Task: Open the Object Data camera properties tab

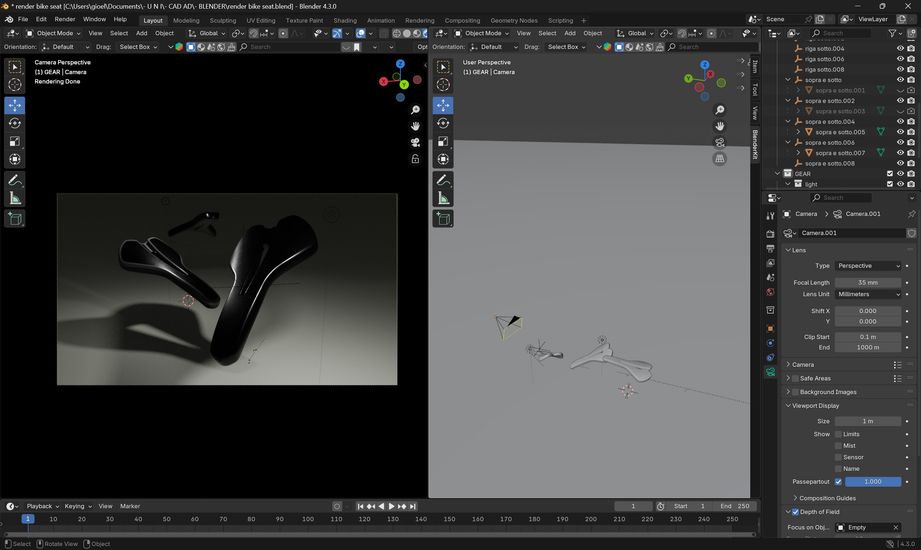Action: 770,372
